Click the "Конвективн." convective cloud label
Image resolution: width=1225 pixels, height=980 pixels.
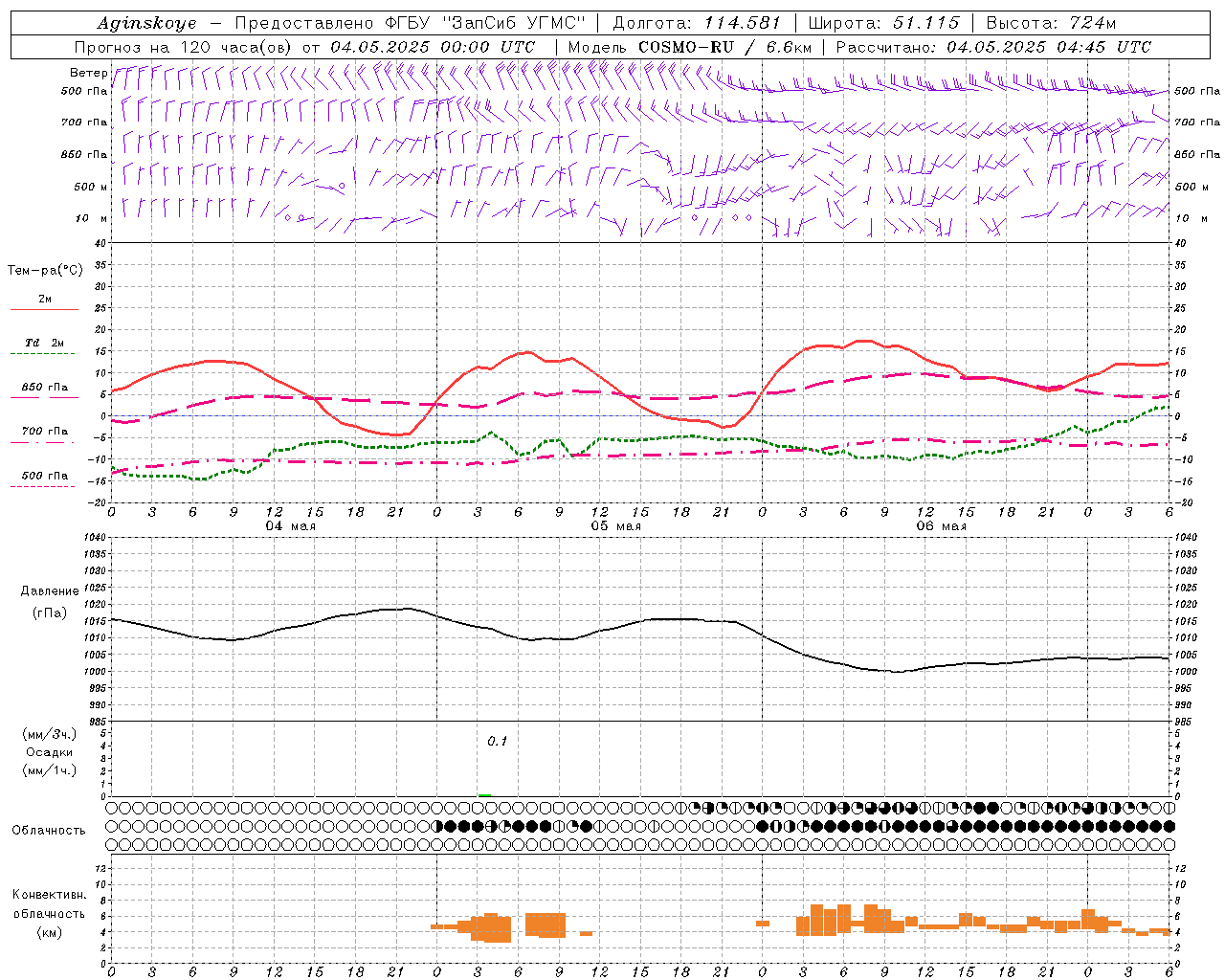click(x=50, y=895)
